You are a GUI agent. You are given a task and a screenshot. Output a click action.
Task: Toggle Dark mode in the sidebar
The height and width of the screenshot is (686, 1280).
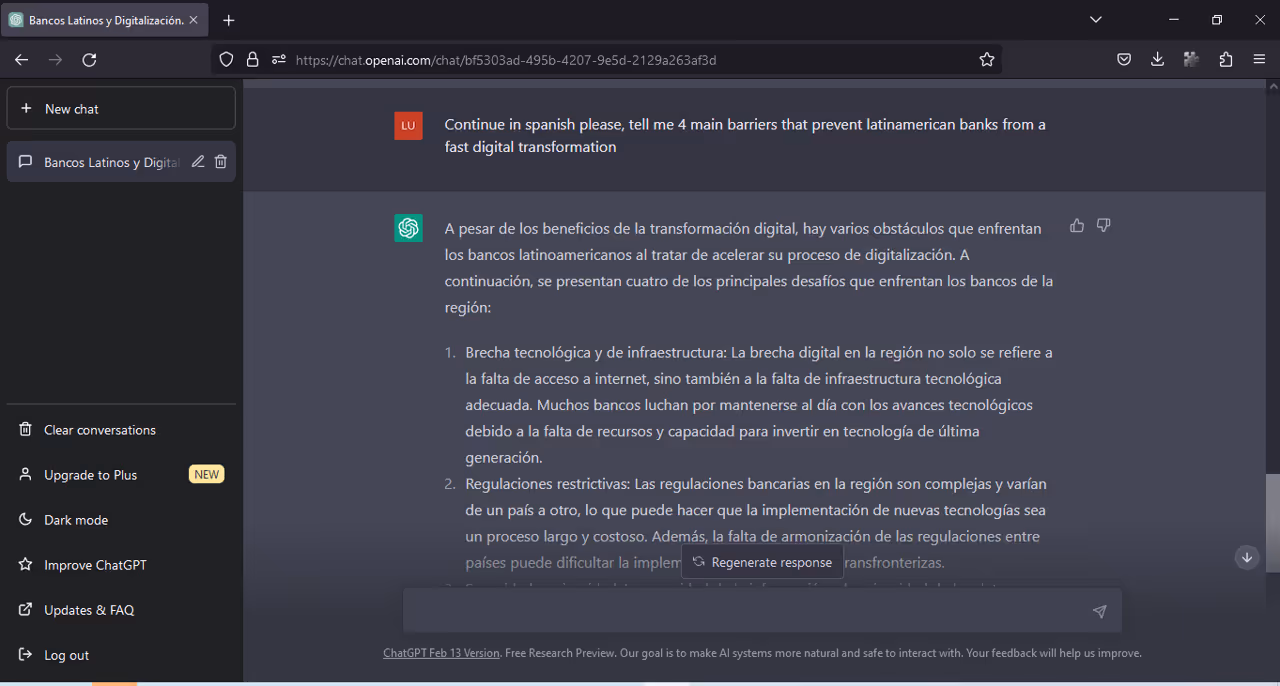tap(121, 520)
